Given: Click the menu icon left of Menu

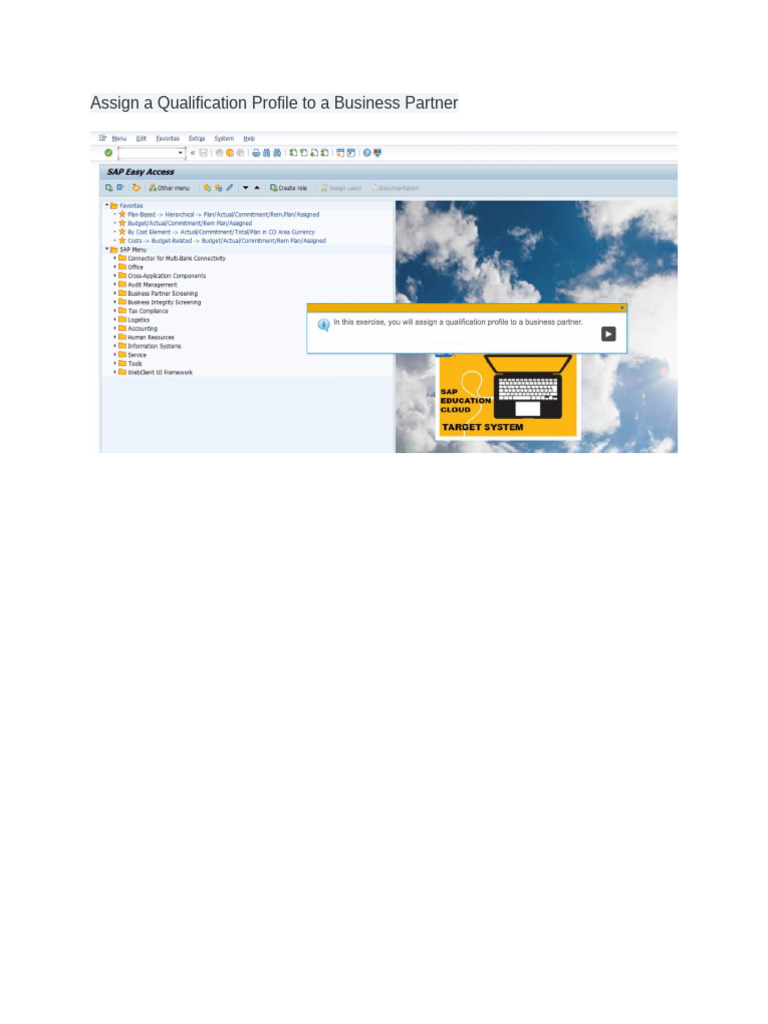Looking at the screenshot, I should 103,138.
